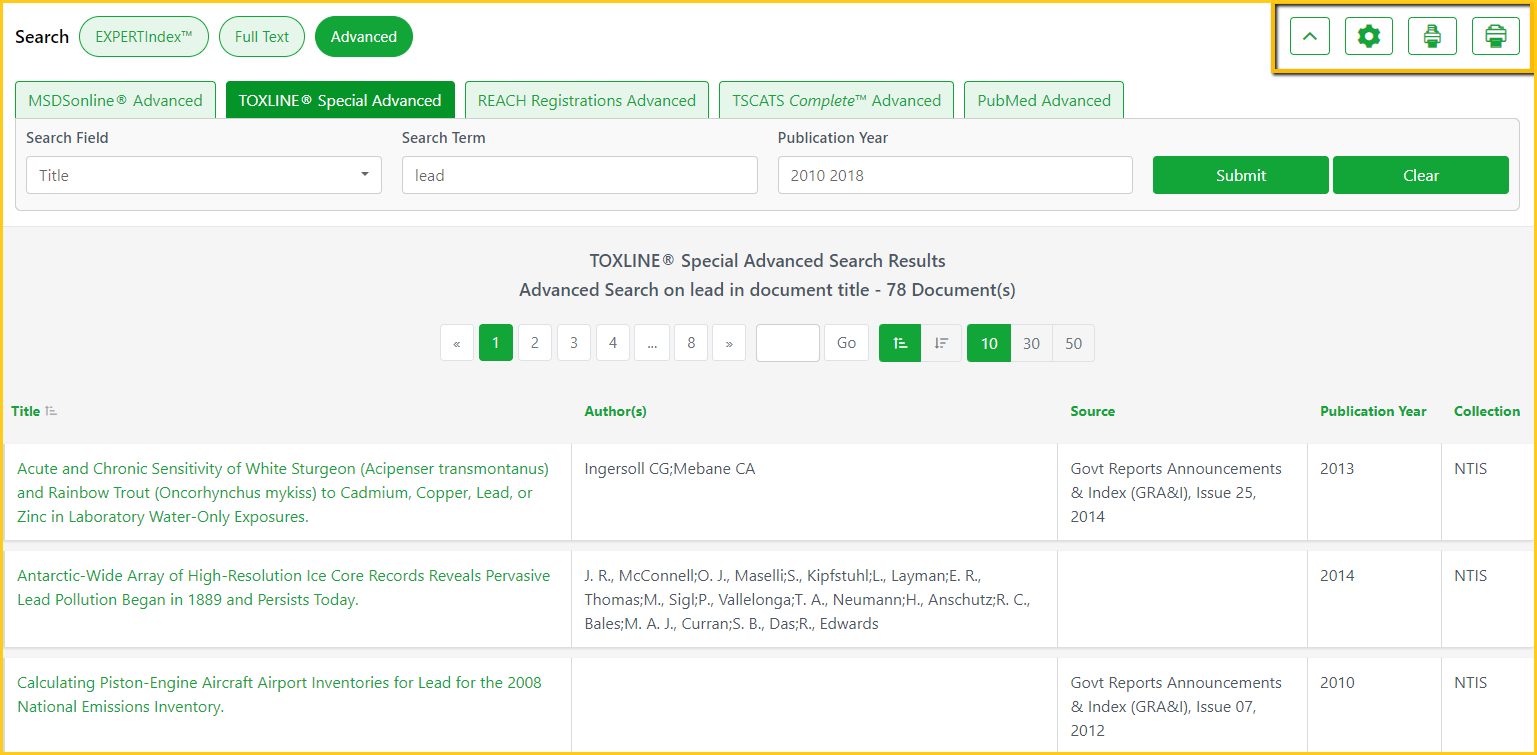Click the page number entry box beside Go

click(x=788, y=343)
